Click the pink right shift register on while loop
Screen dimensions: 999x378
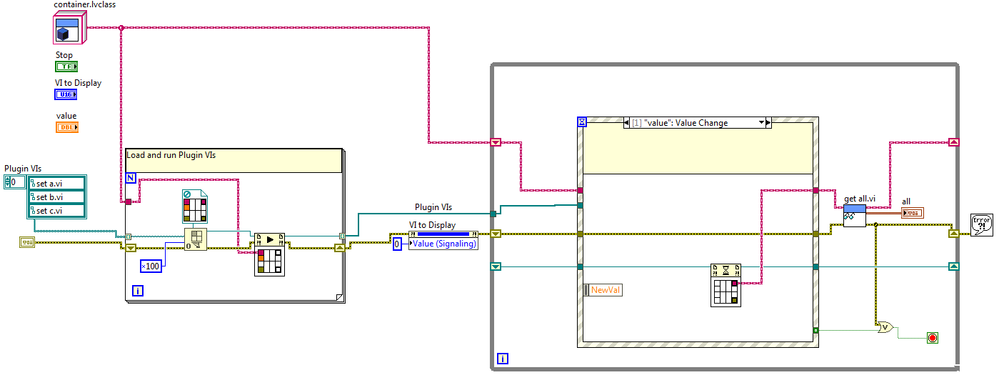pos(953,142)
